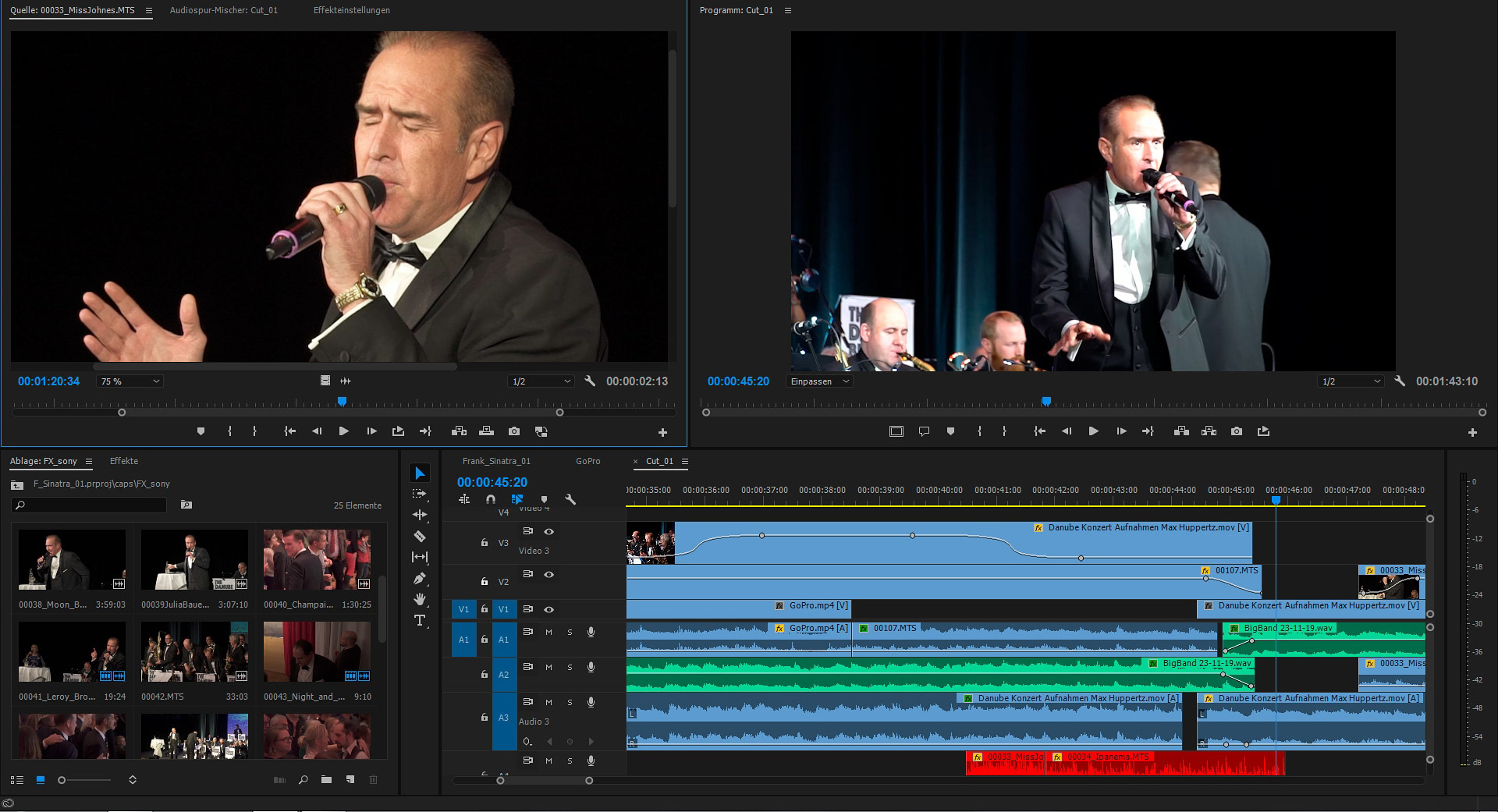Viewport: 1498px width, 812px height.
Task: Add marker in Source monitor
Action: coord(201,431)
